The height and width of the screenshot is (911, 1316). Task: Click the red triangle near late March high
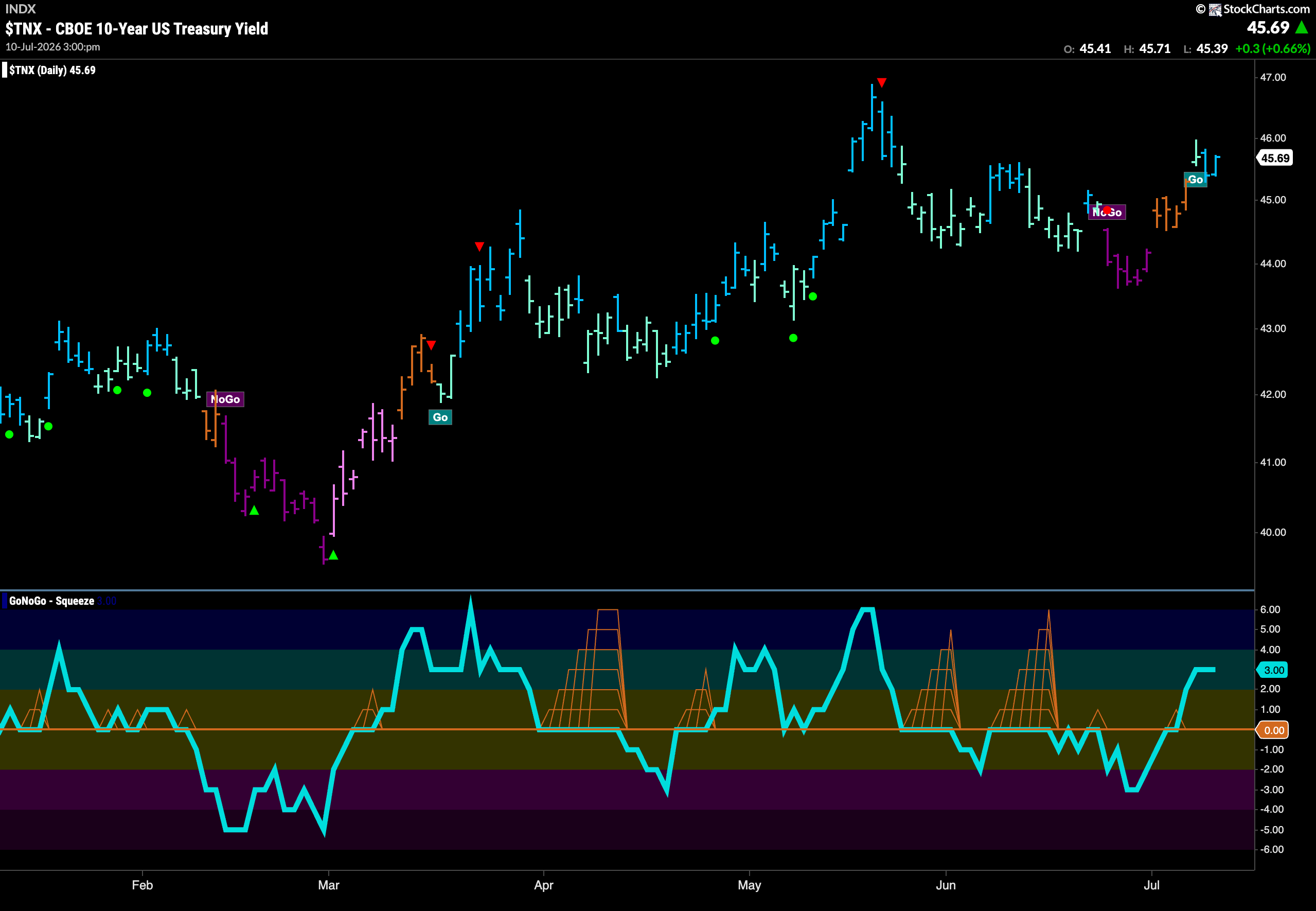(479, 247)
